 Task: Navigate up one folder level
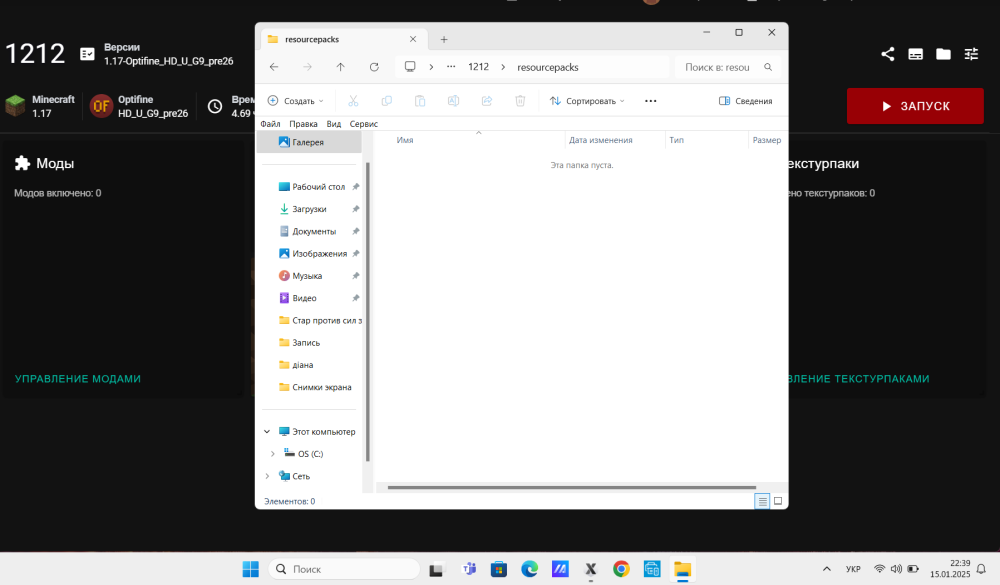tap(341, 67)
